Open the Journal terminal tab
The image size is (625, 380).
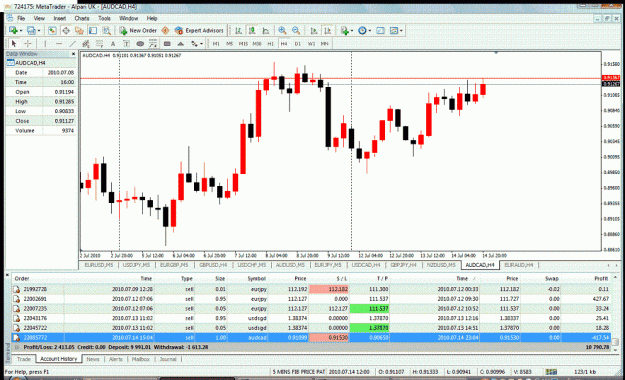click(168, 359)
